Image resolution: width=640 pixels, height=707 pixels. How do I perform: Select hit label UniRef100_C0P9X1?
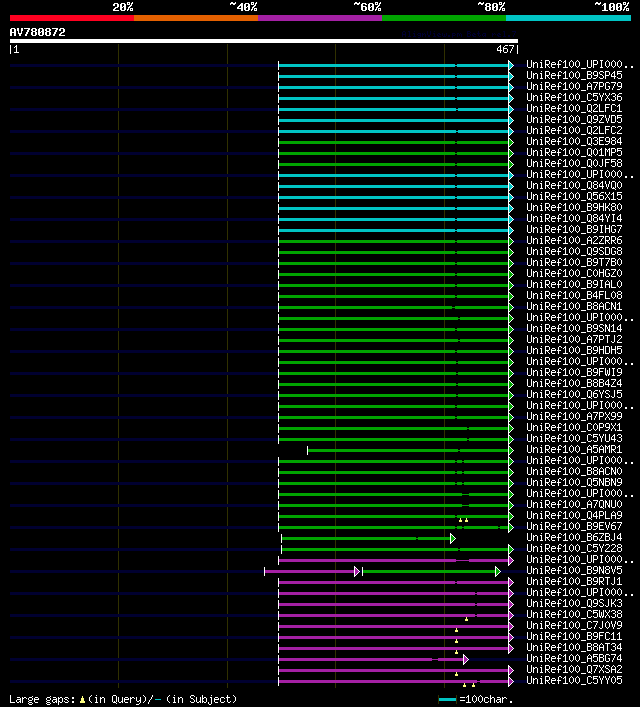click(x=574, y=427)
